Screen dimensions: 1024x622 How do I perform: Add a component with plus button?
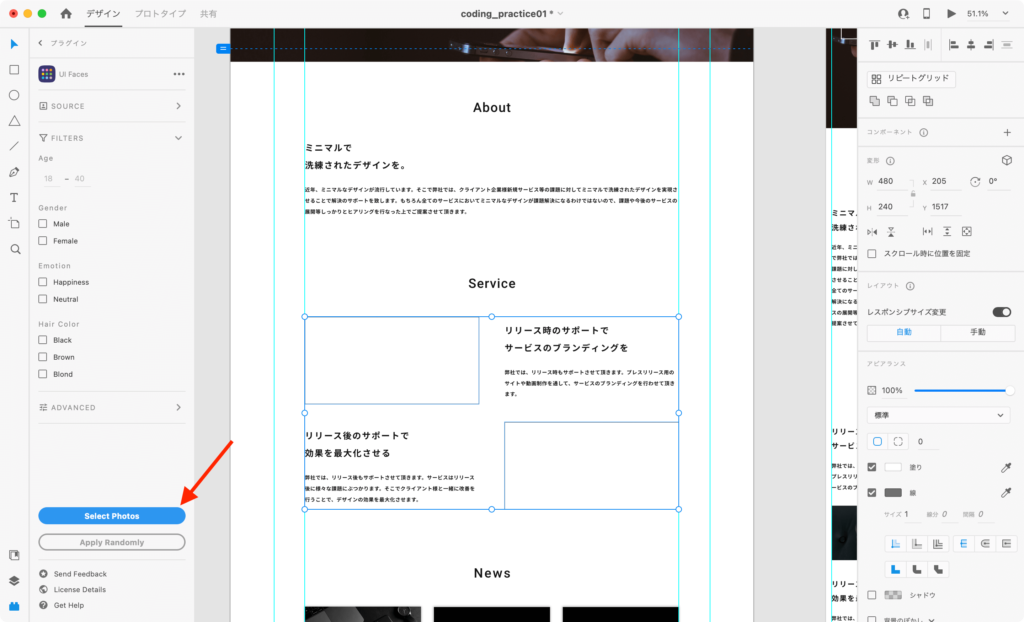1007,133
